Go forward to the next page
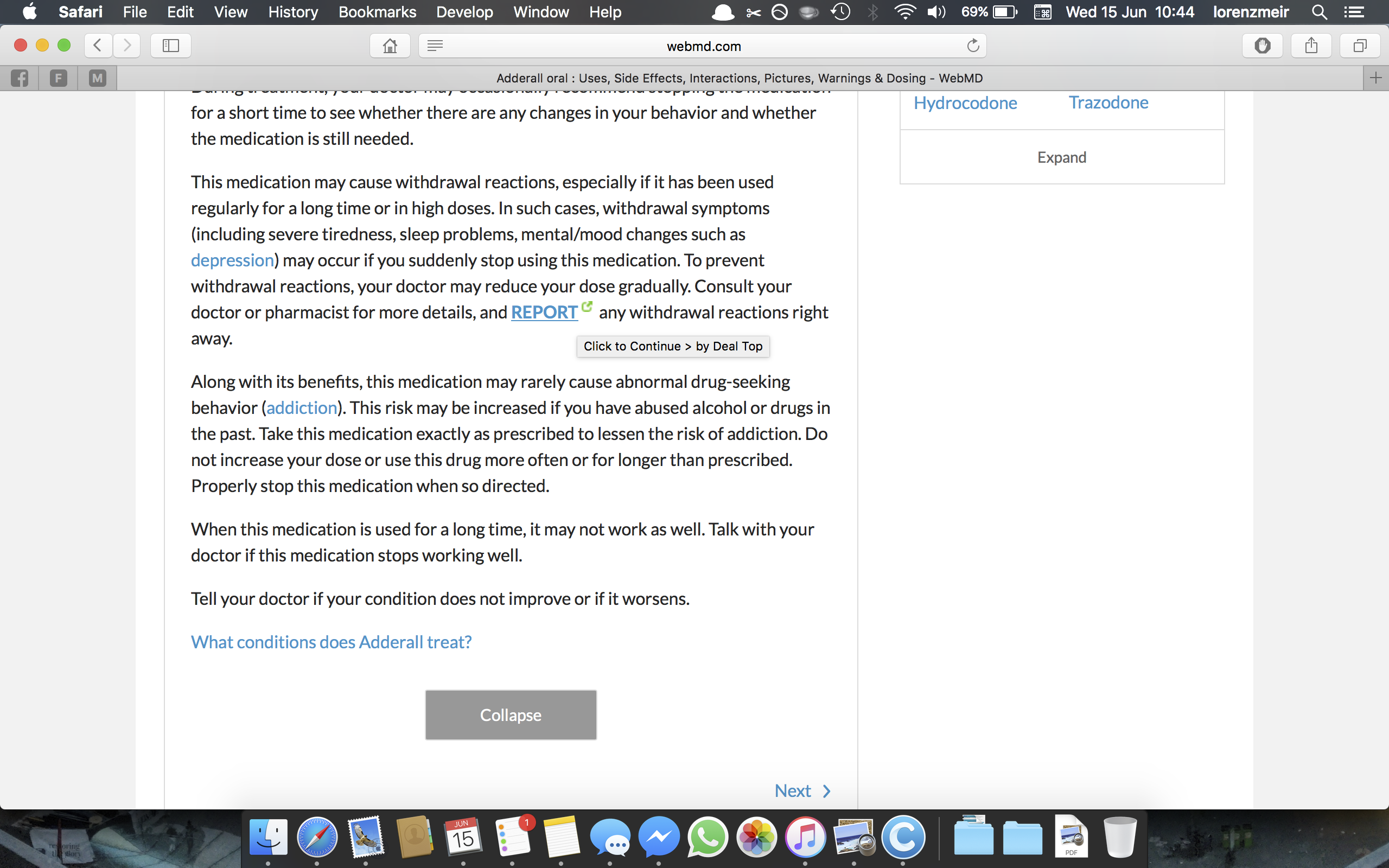The width and height of the screenshot is (1389, 868). click(127, 46)
